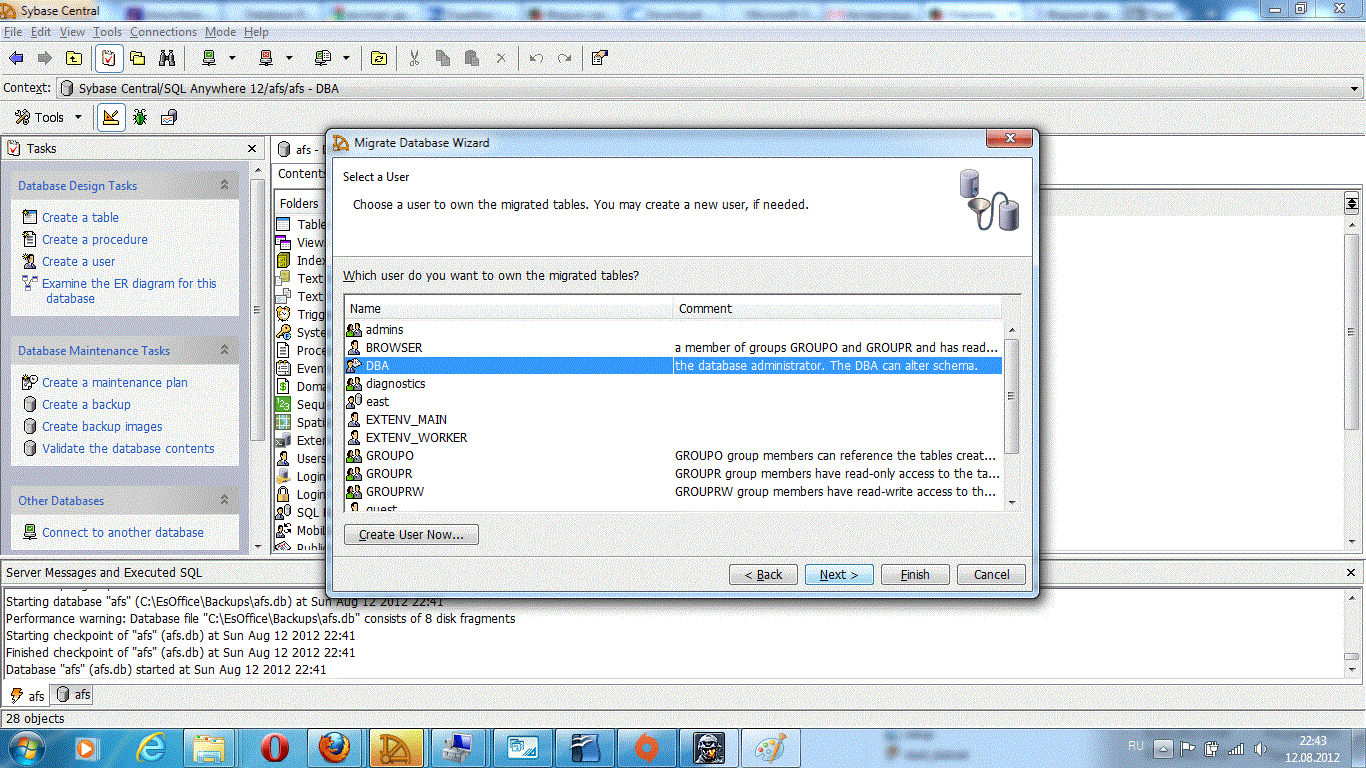The image size is (1366, 768).
Task: Click Create User Now button
Action: (411, 534)
